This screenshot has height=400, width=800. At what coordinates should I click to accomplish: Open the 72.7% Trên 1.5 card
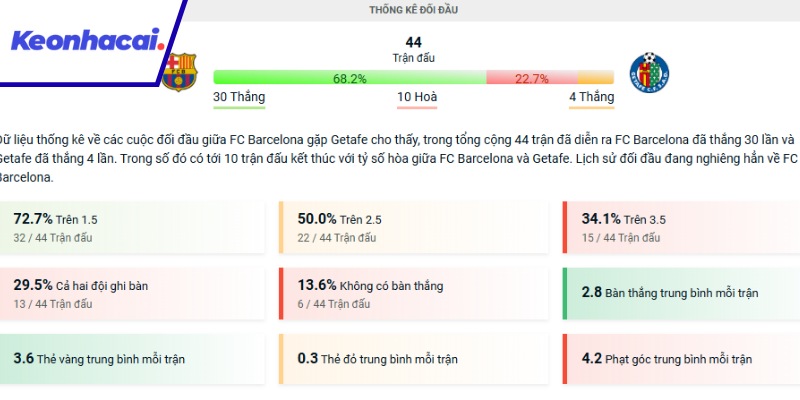(x=130, y=228)
